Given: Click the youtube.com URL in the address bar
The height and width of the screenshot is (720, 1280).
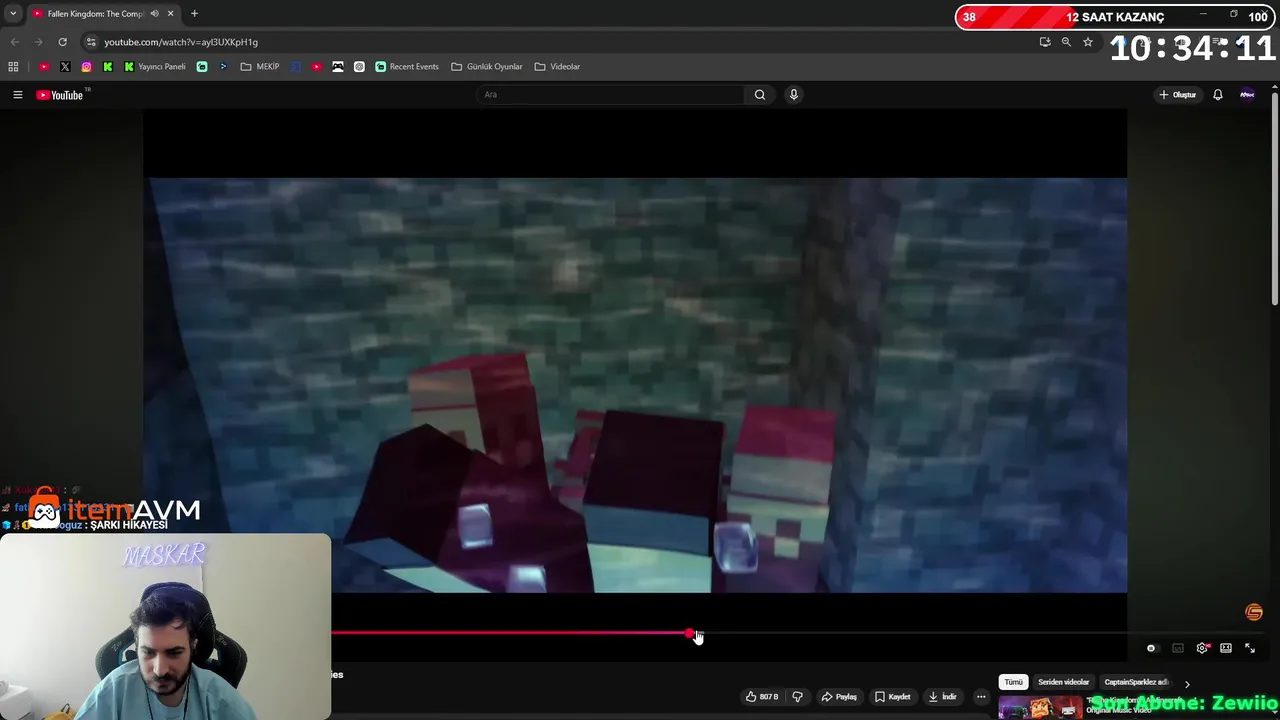Looking at the screenshot, I should pos(181,42).
